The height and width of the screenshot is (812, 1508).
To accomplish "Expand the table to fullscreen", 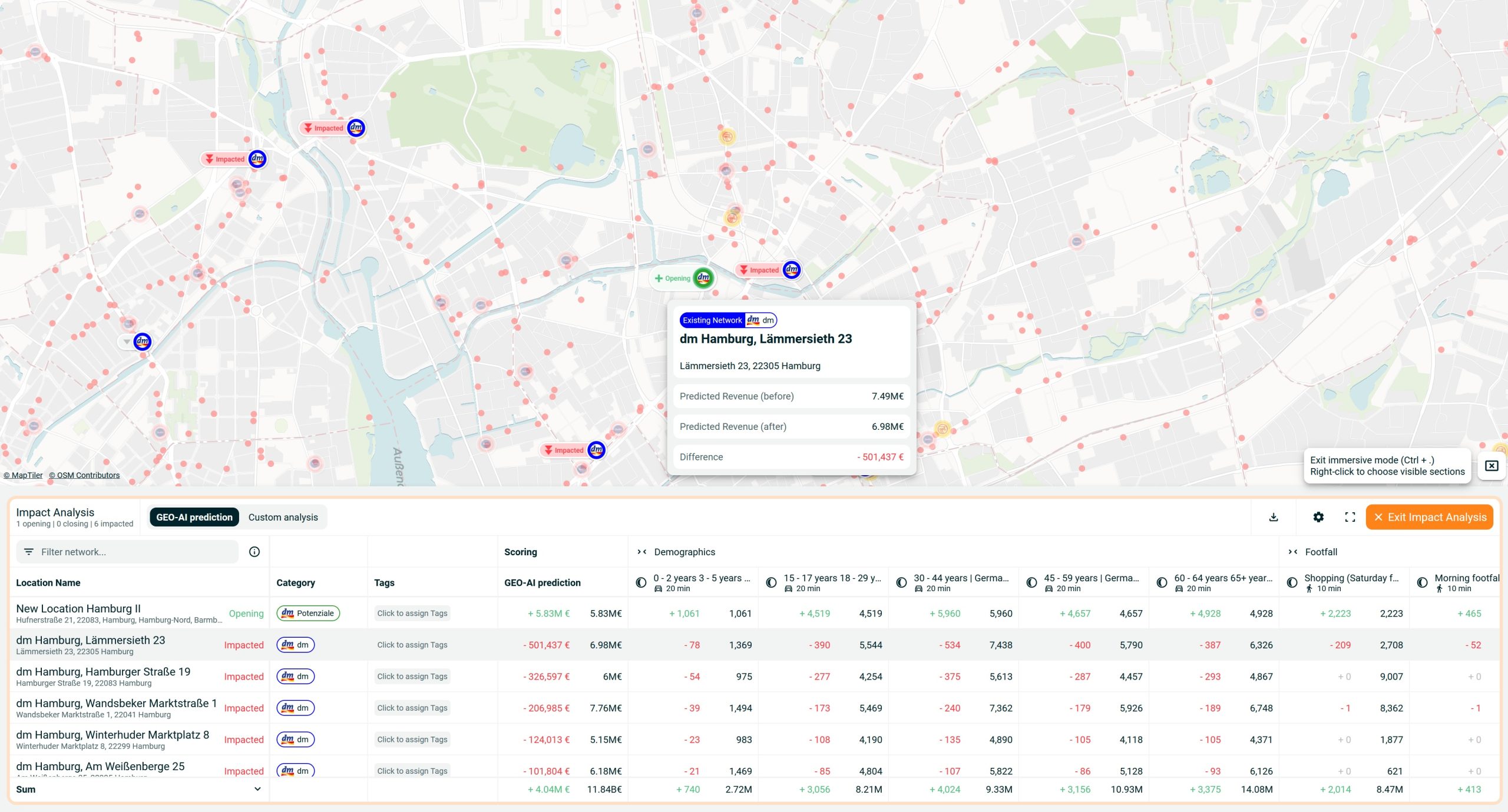I will pos(1350,517).
